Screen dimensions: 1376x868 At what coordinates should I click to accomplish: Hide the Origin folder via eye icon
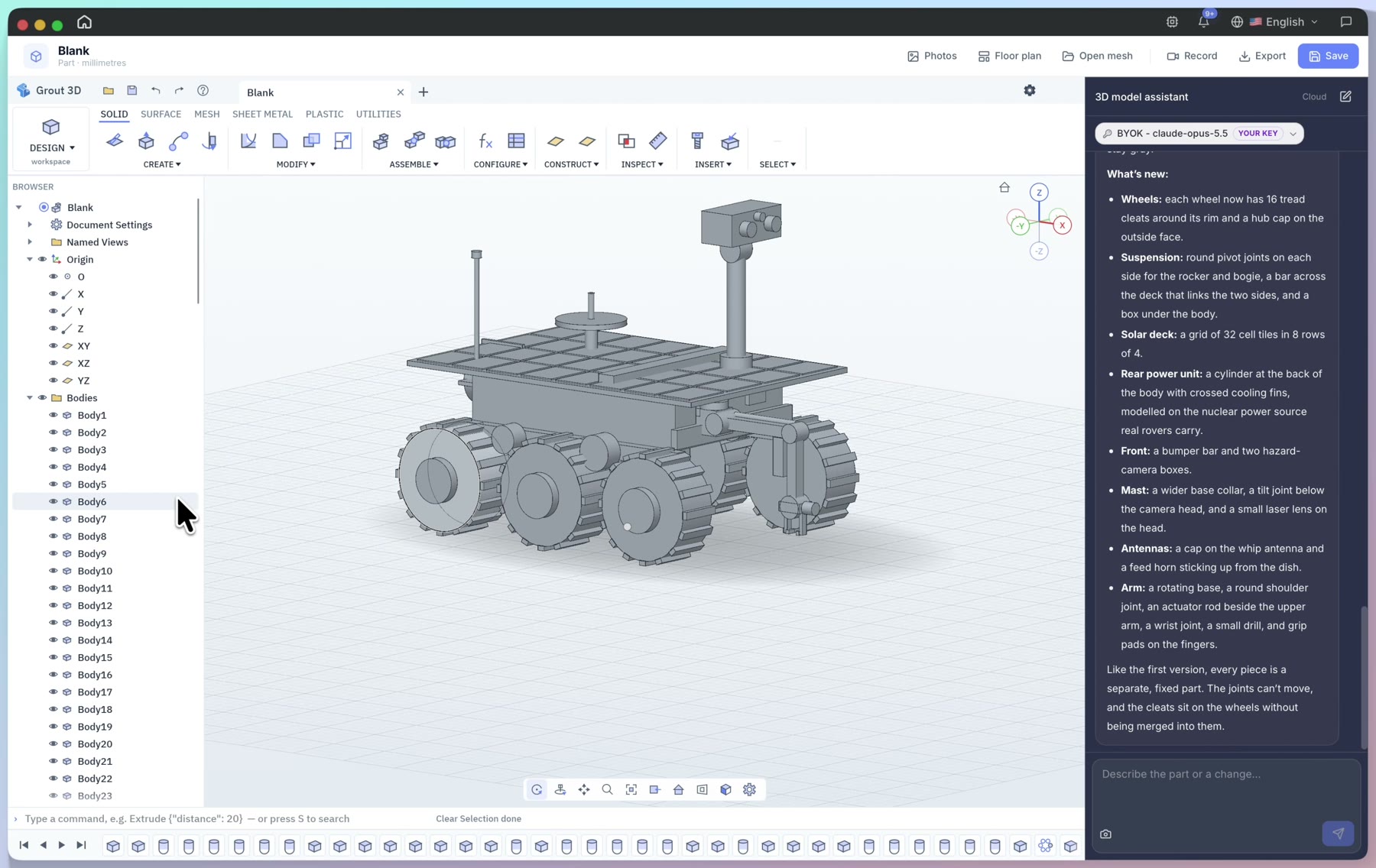click(43, 259)
